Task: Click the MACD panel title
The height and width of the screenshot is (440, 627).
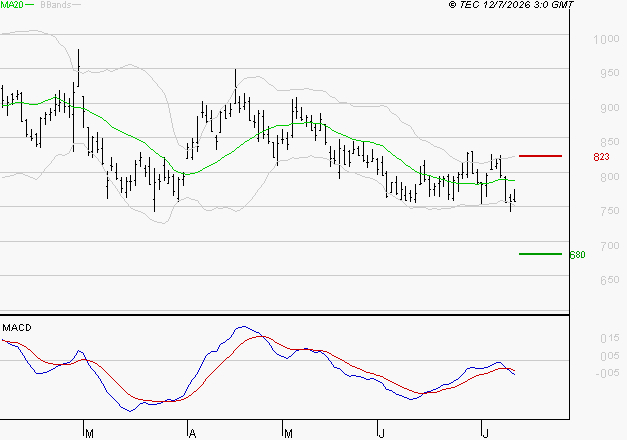Action: pyautogui.click(x=17, y=328)
